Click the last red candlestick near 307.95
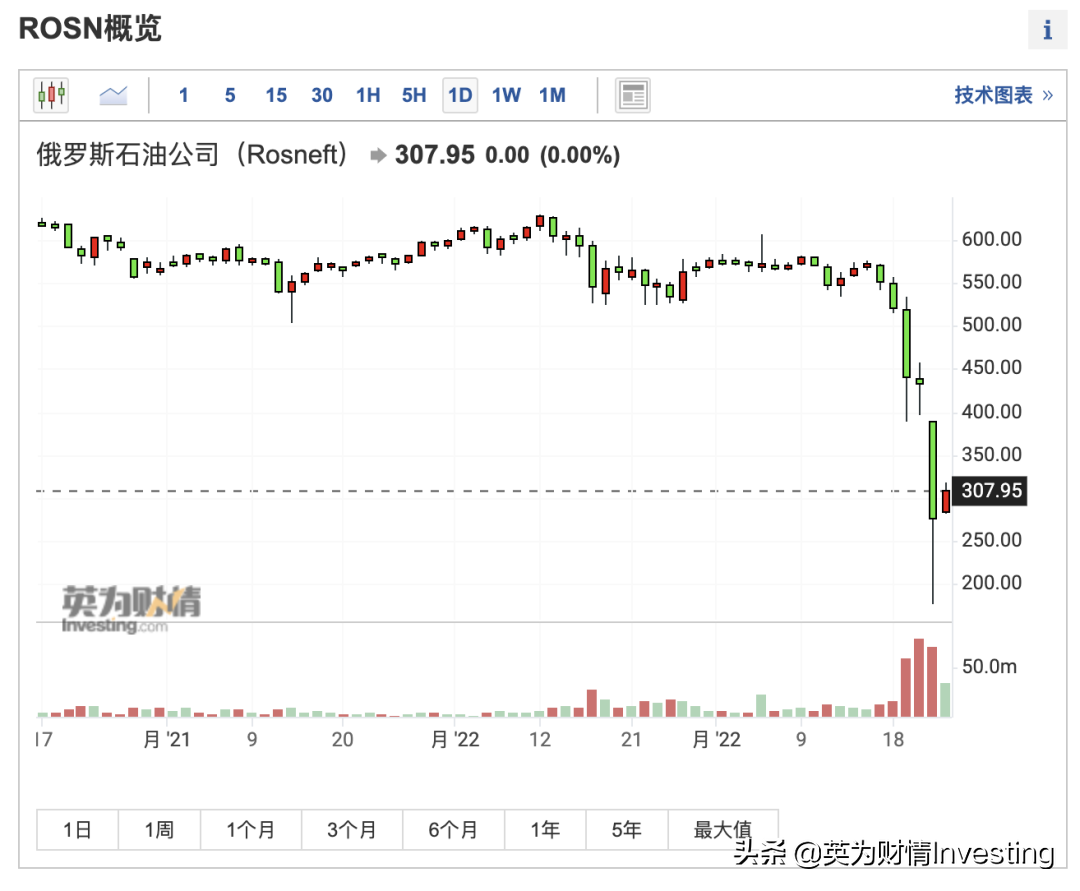Image resolution: width=1080 pixels, height=891 pixels. click(946, 501)
